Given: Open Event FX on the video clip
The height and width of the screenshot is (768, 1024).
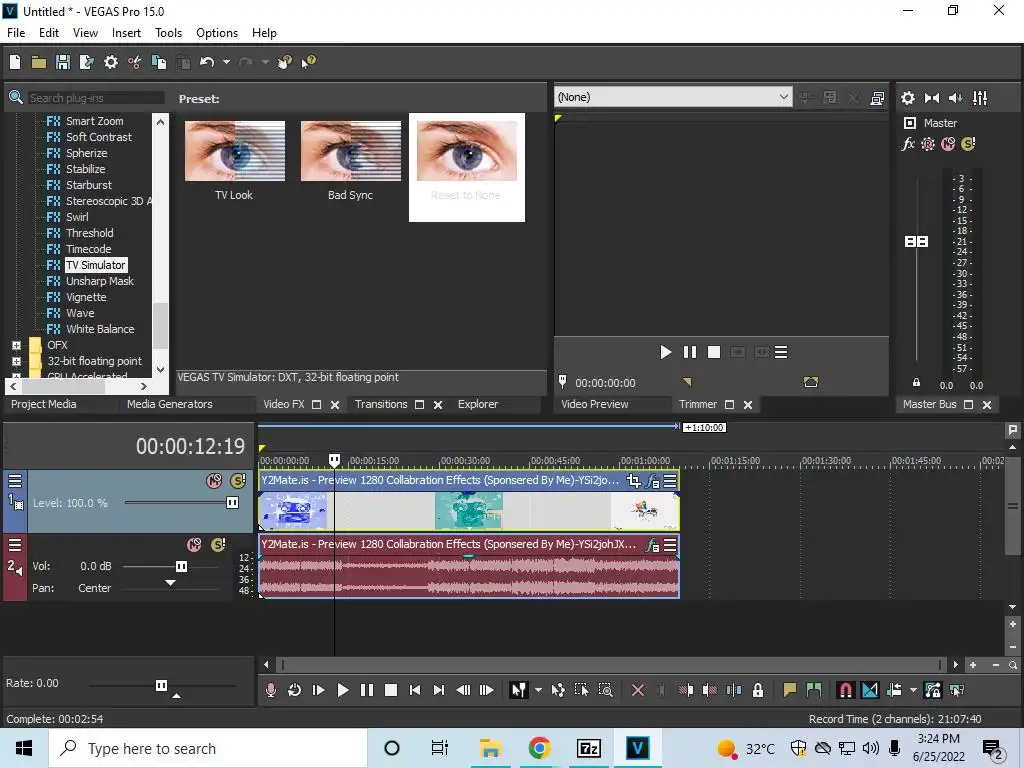Looking at the screenshot, I should [x=652, y=481].
